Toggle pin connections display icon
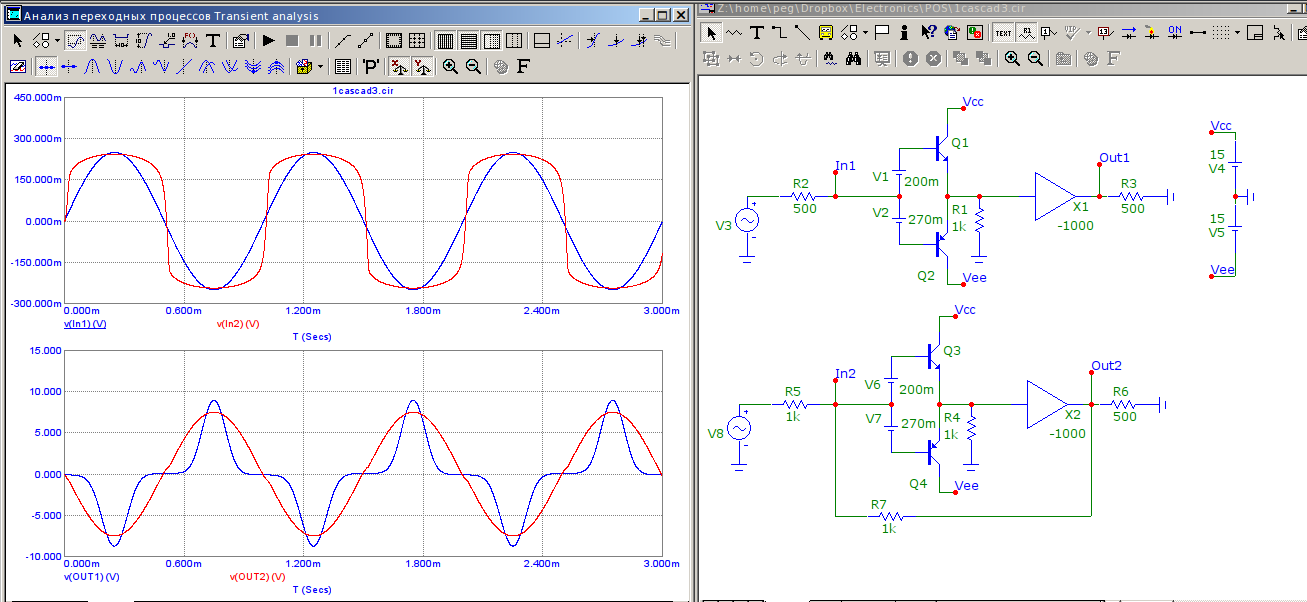This screenshot has width=1307, height=602. [x=1197, y=33]
